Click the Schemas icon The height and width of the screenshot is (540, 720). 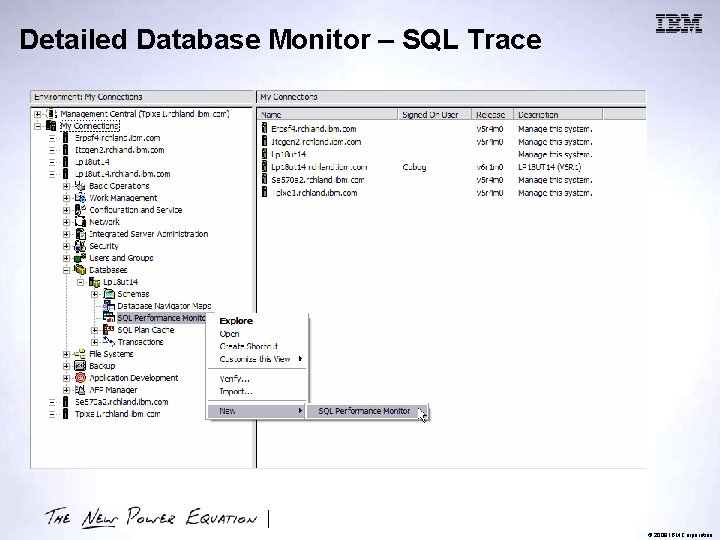coord(109,294)
